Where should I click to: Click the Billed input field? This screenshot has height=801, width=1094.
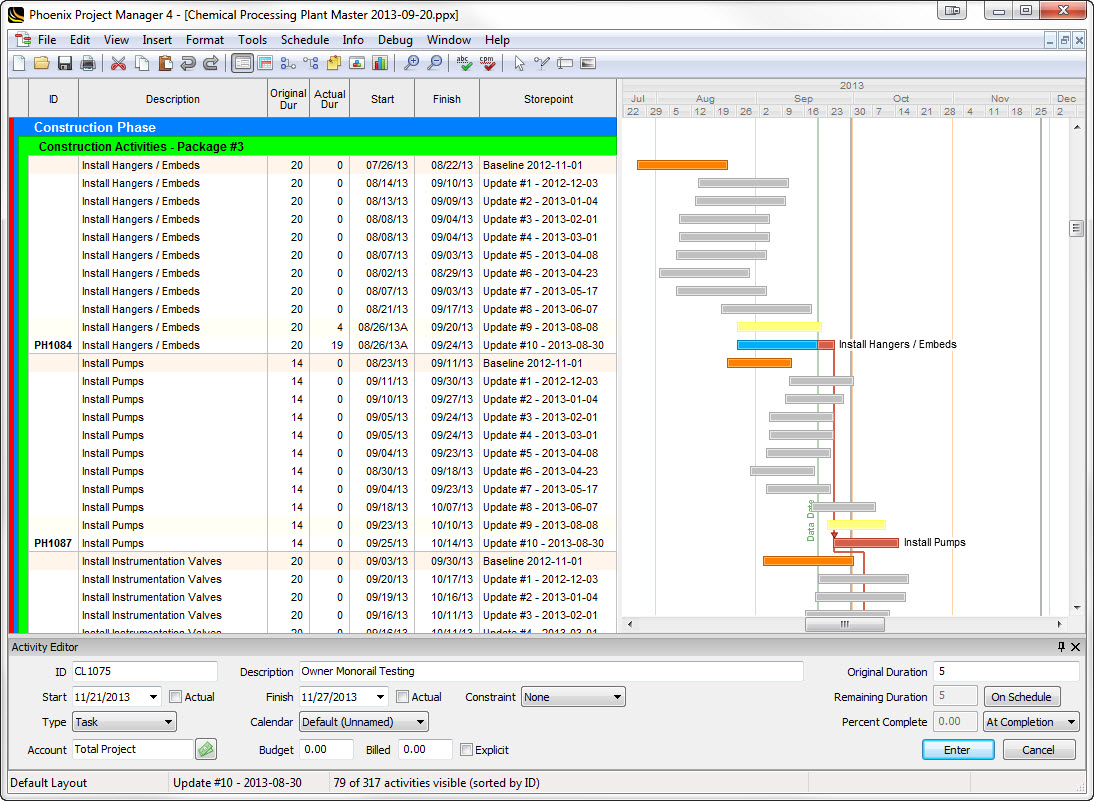[426, 749]
